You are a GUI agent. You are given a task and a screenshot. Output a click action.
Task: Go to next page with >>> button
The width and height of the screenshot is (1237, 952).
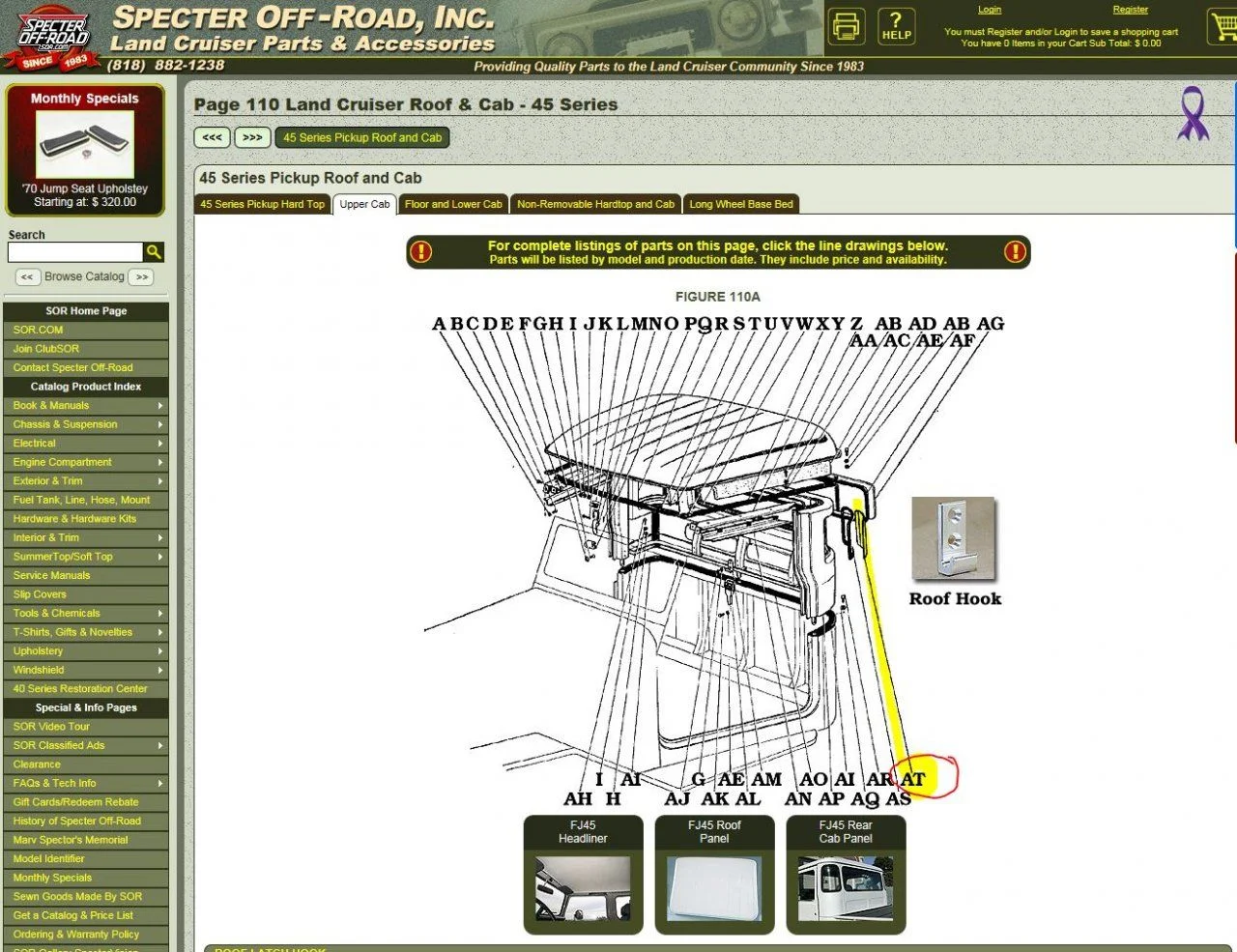(252, 137)
